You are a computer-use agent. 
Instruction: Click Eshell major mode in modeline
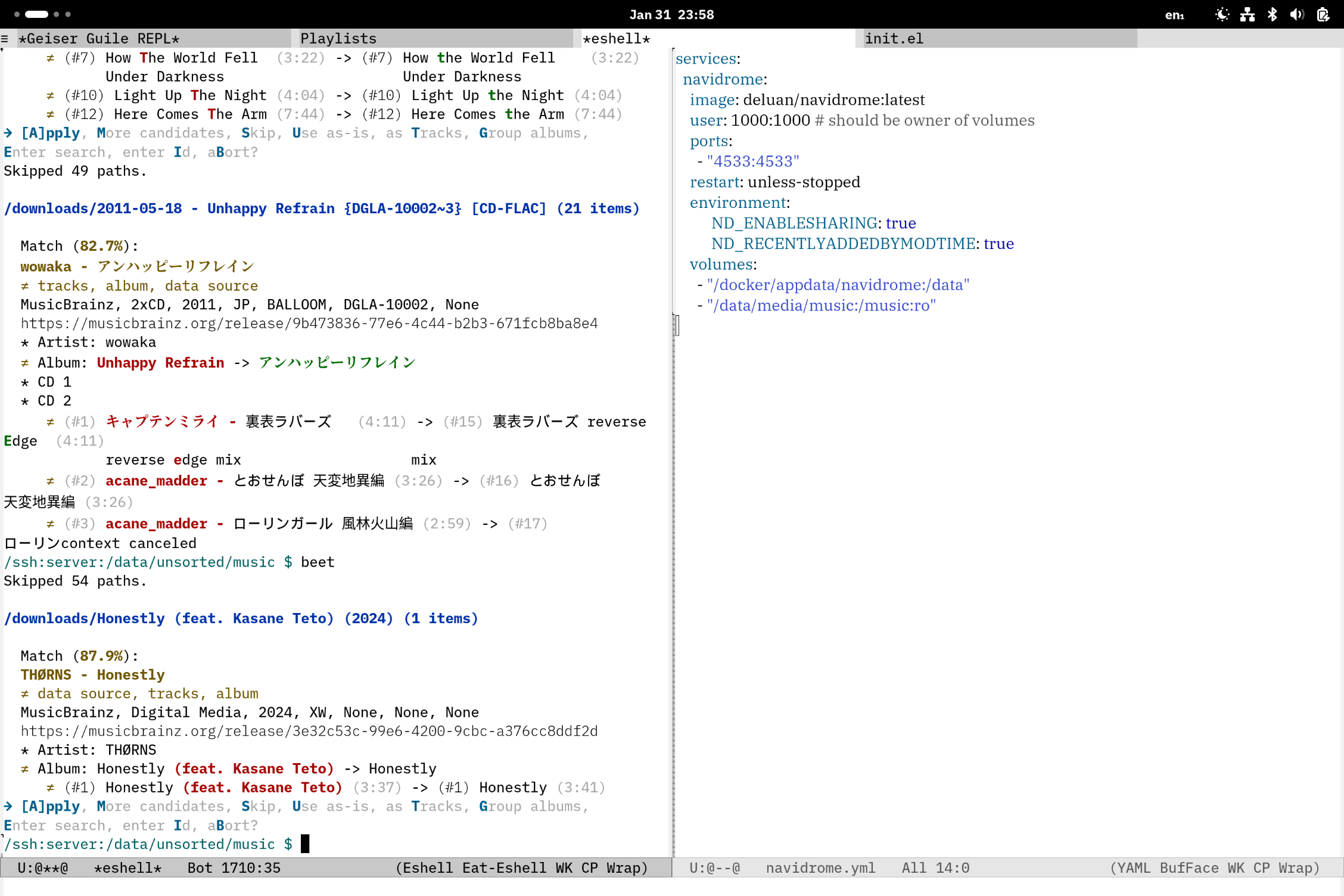[427, 868]
